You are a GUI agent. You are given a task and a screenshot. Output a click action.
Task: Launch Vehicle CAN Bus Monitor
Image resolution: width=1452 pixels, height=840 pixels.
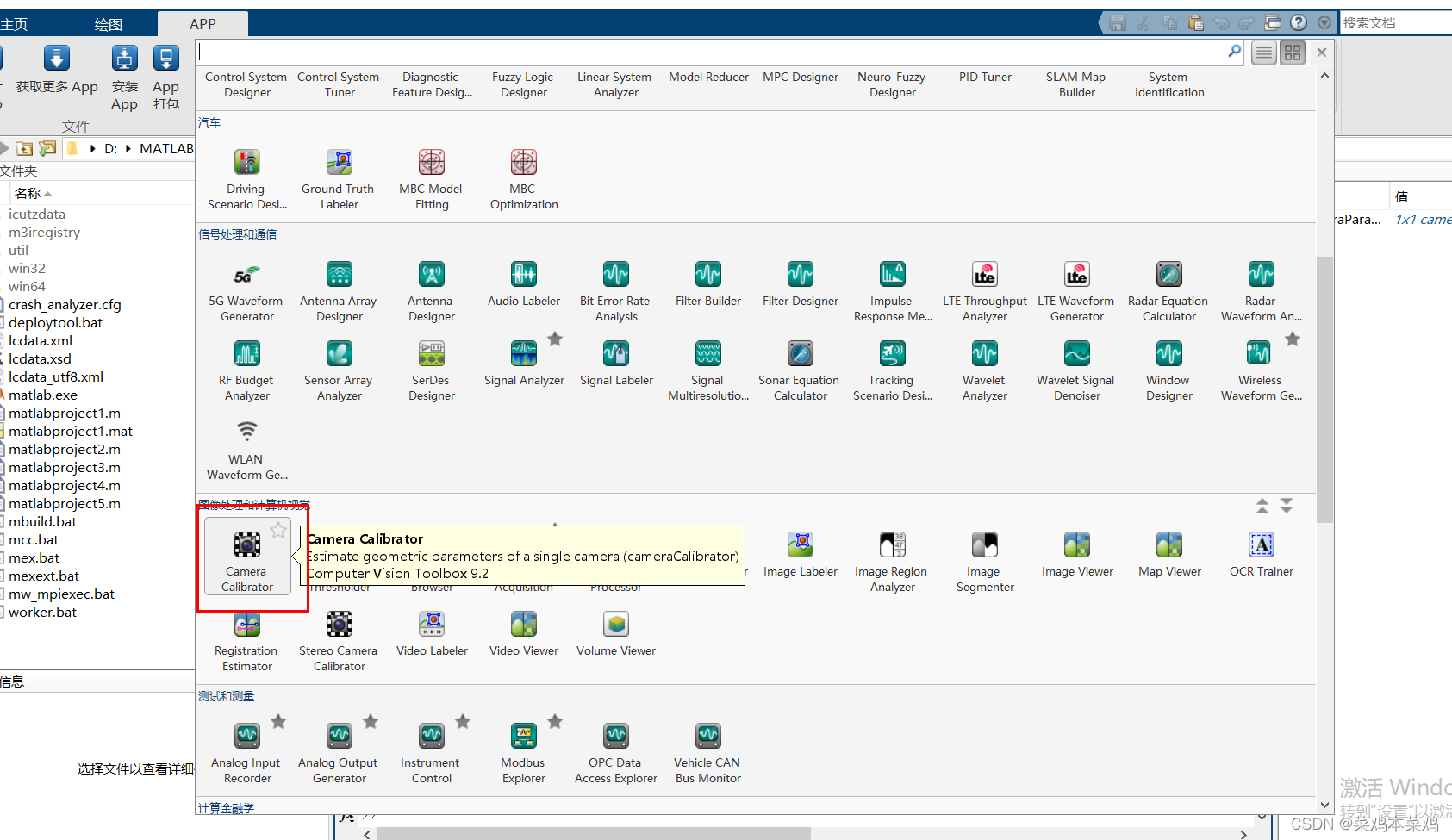708,753
